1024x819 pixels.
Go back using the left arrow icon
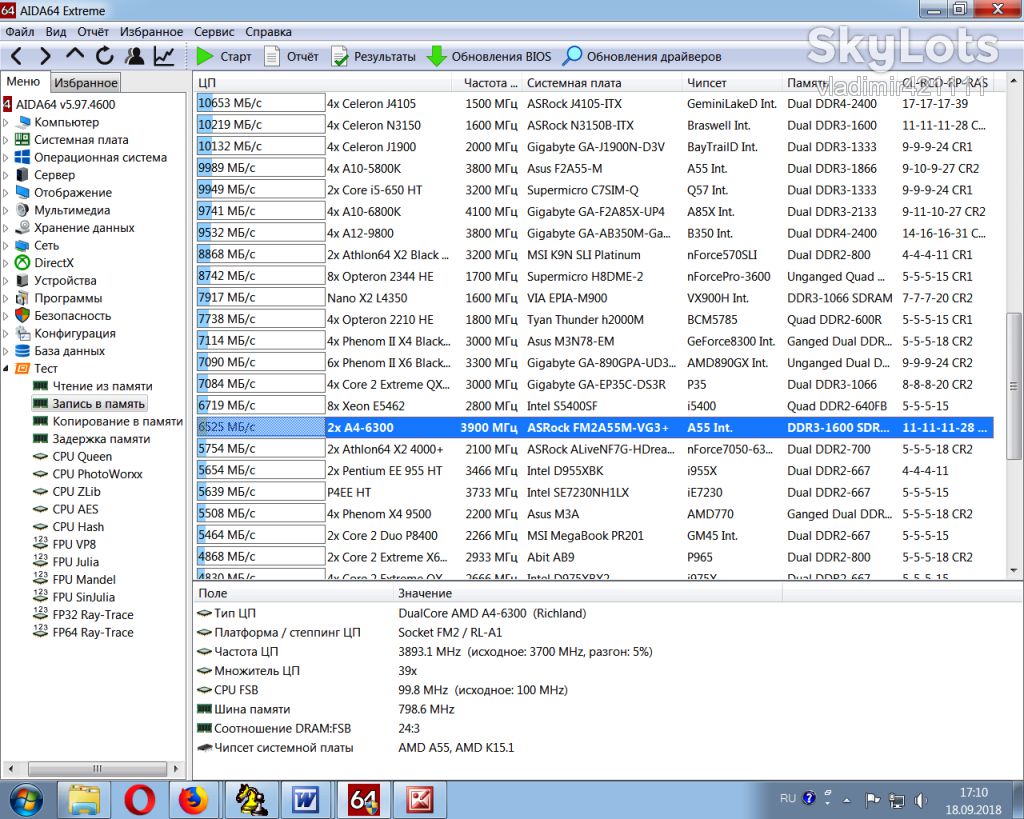[x=16, y=56]
